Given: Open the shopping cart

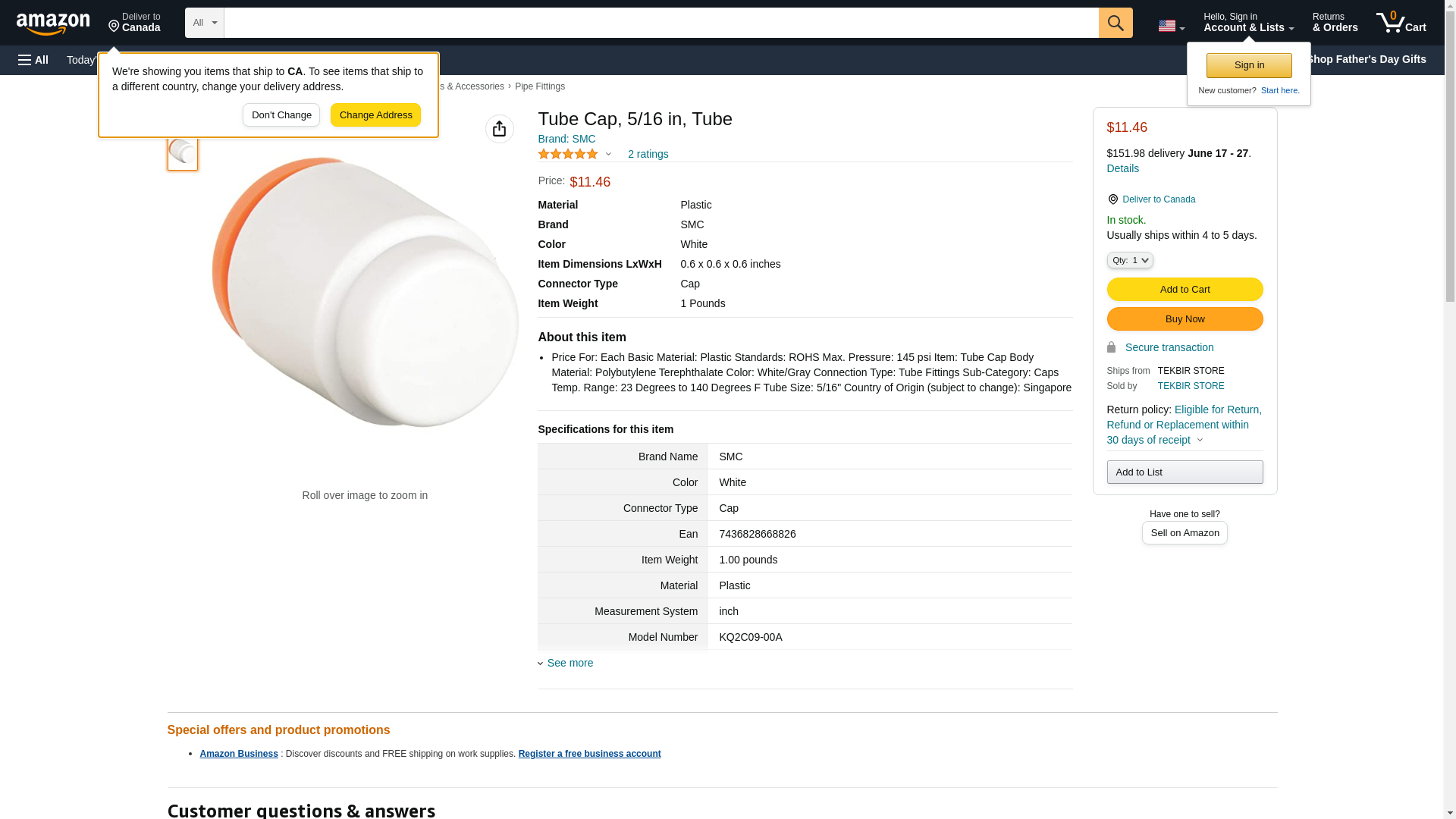Looking at the screenshot, I should 1401,23.
